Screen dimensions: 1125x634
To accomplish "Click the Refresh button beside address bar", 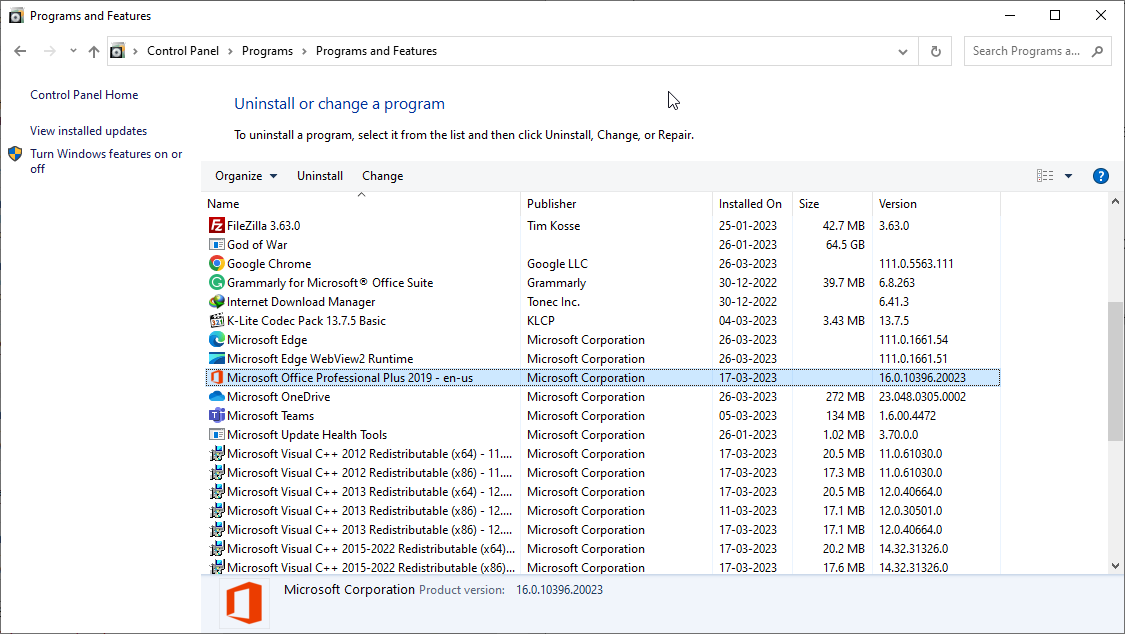I will coord(935,51).
